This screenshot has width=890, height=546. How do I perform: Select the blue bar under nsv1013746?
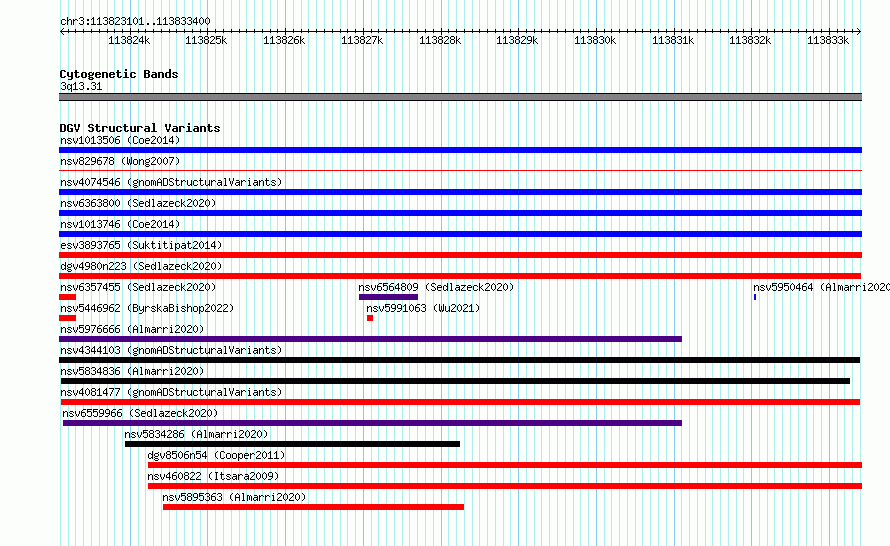click(460, 234)
